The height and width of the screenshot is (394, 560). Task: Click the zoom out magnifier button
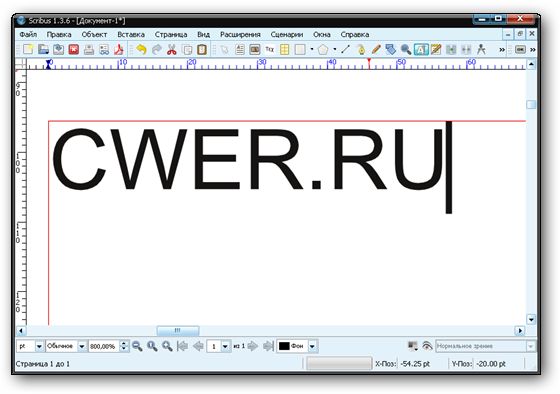[x=137, y=346]
